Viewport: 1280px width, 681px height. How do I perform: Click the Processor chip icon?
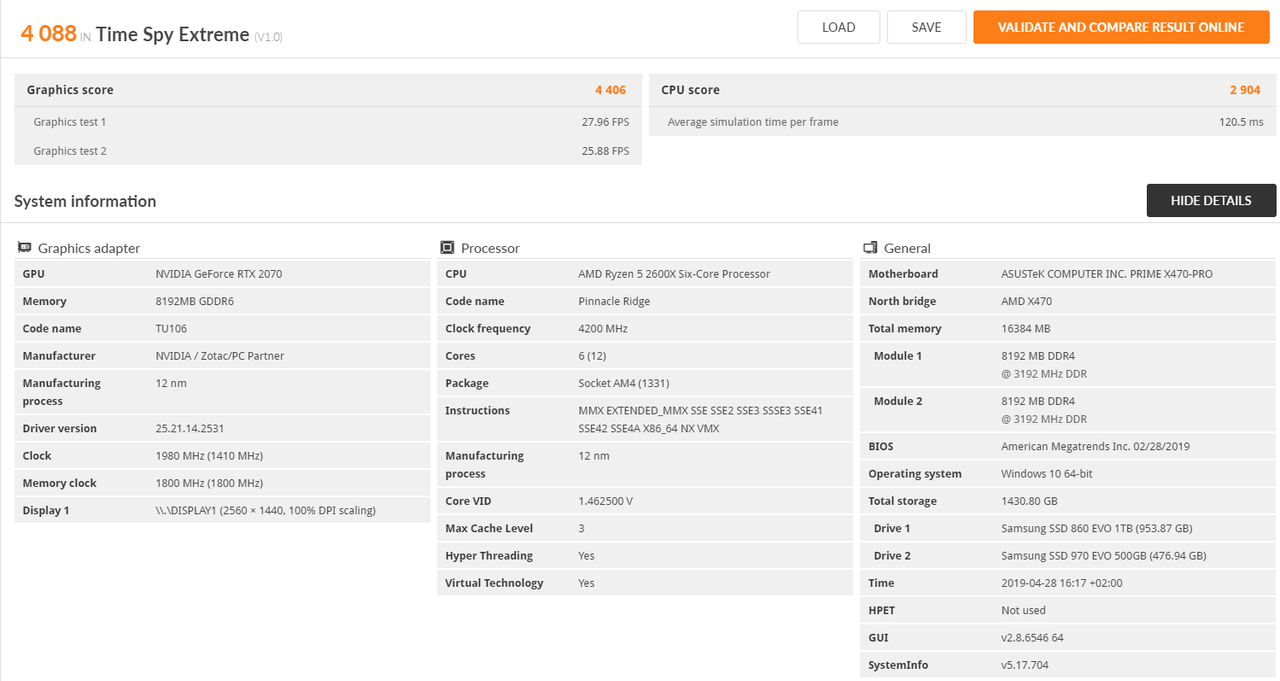pyautogui.click(x=448, y=248)
